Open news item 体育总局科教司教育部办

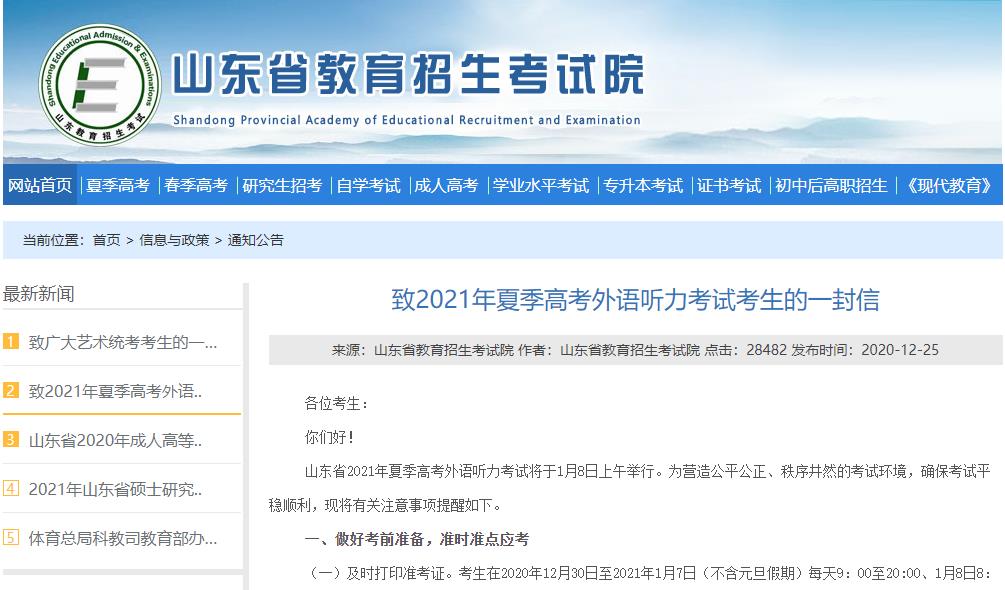[x=122, y=538]
